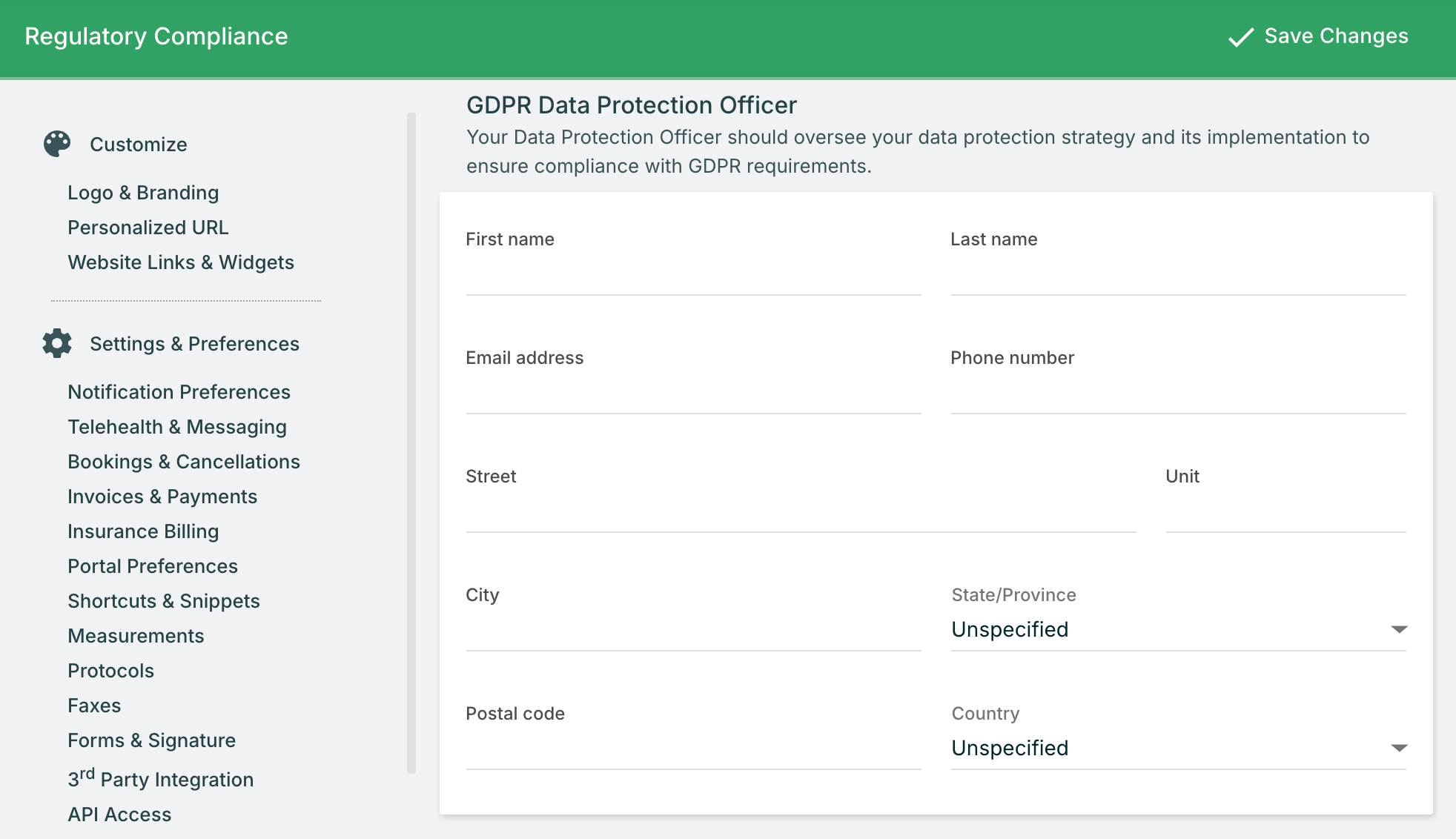Click the Settings & Preferences gear icon

pos(57,343)
